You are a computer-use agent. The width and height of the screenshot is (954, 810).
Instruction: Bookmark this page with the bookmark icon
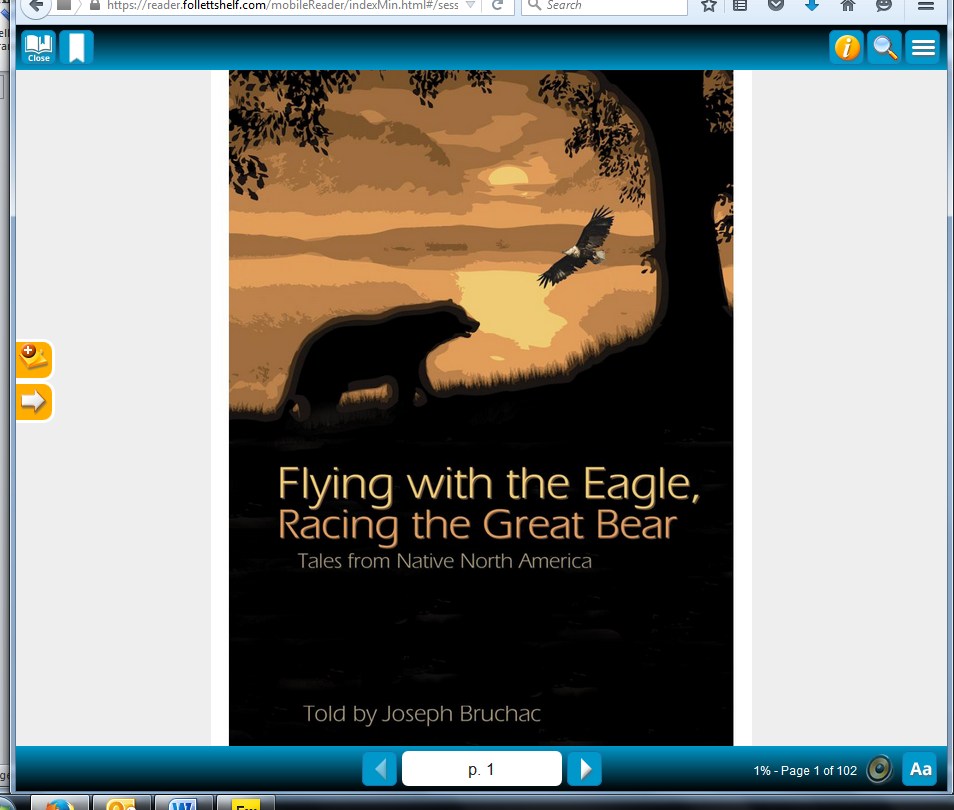(77, 47)
